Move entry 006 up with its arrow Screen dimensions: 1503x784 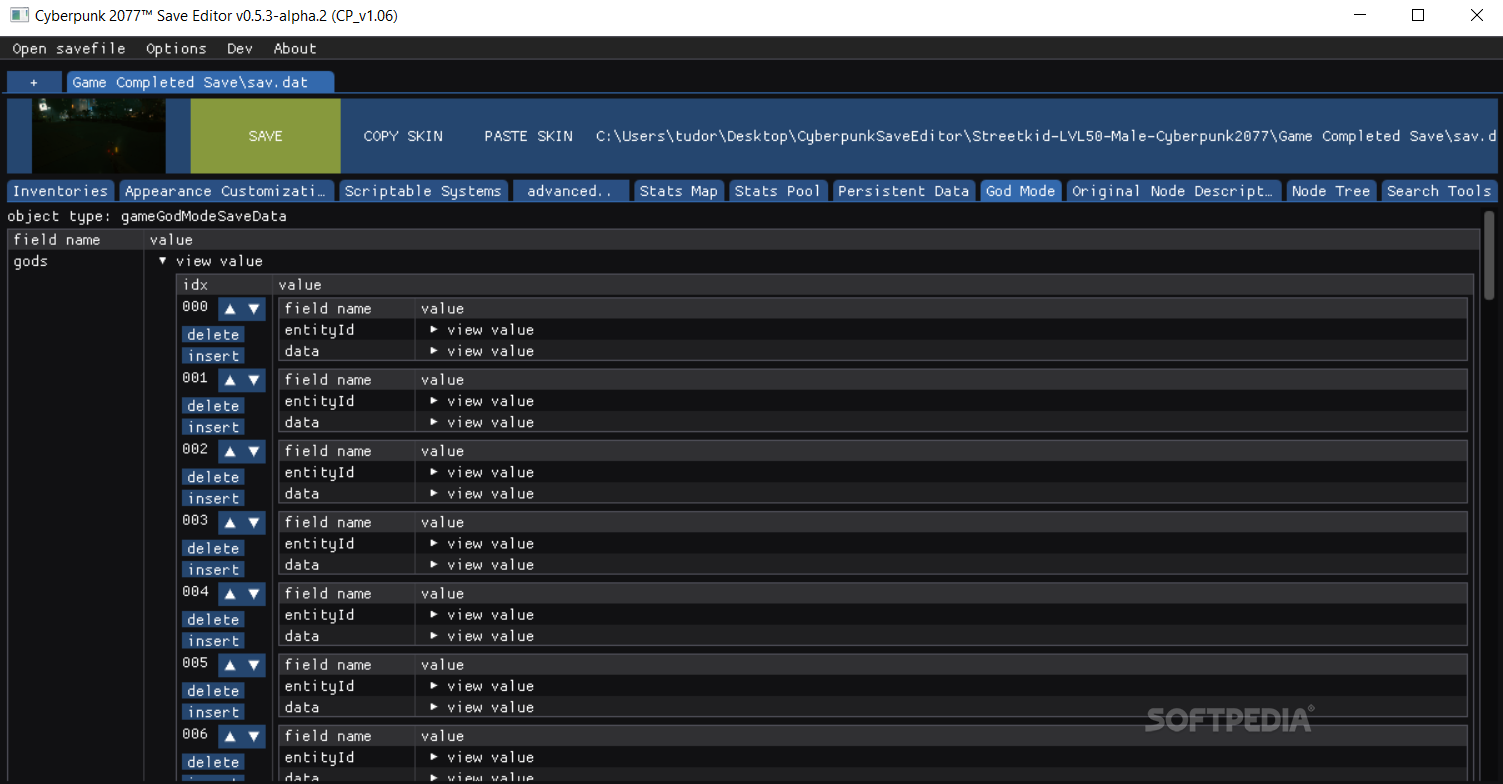point(230,736)
